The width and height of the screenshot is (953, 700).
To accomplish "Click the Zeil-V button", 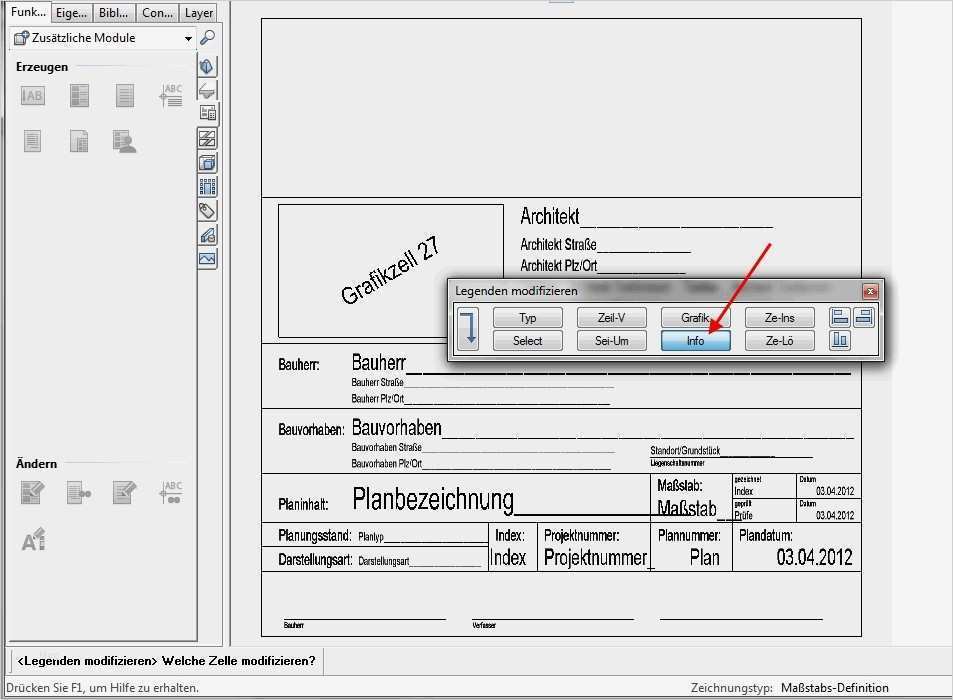I will (x=611, y=318).
